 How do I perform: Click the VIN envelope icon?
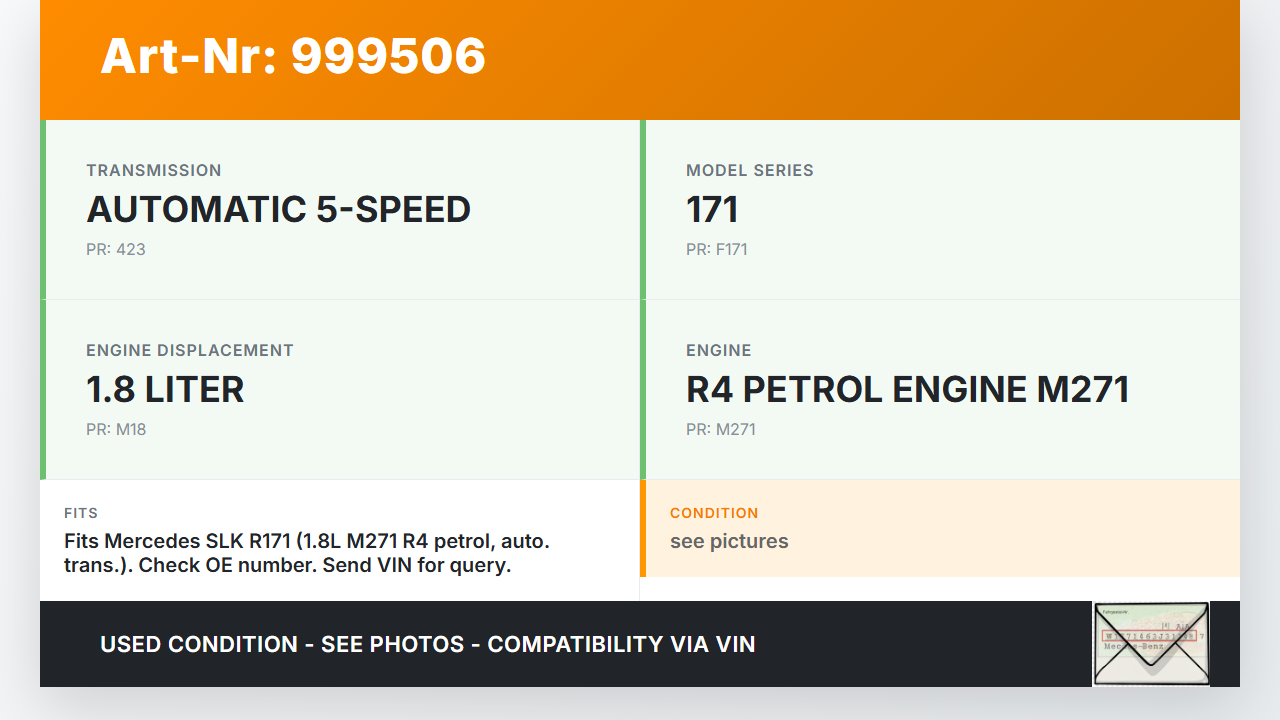1150,643
